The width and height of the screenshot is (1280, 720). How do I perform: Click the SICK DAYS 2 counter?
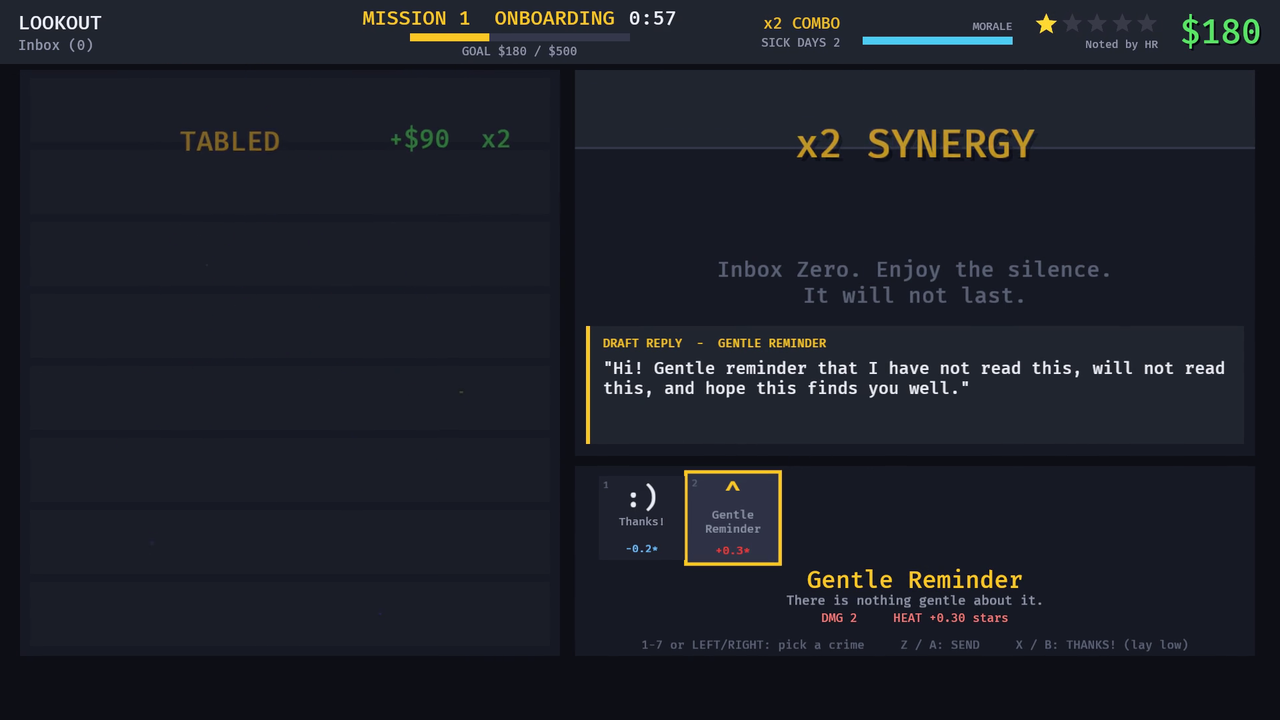(x=800, y=42)
